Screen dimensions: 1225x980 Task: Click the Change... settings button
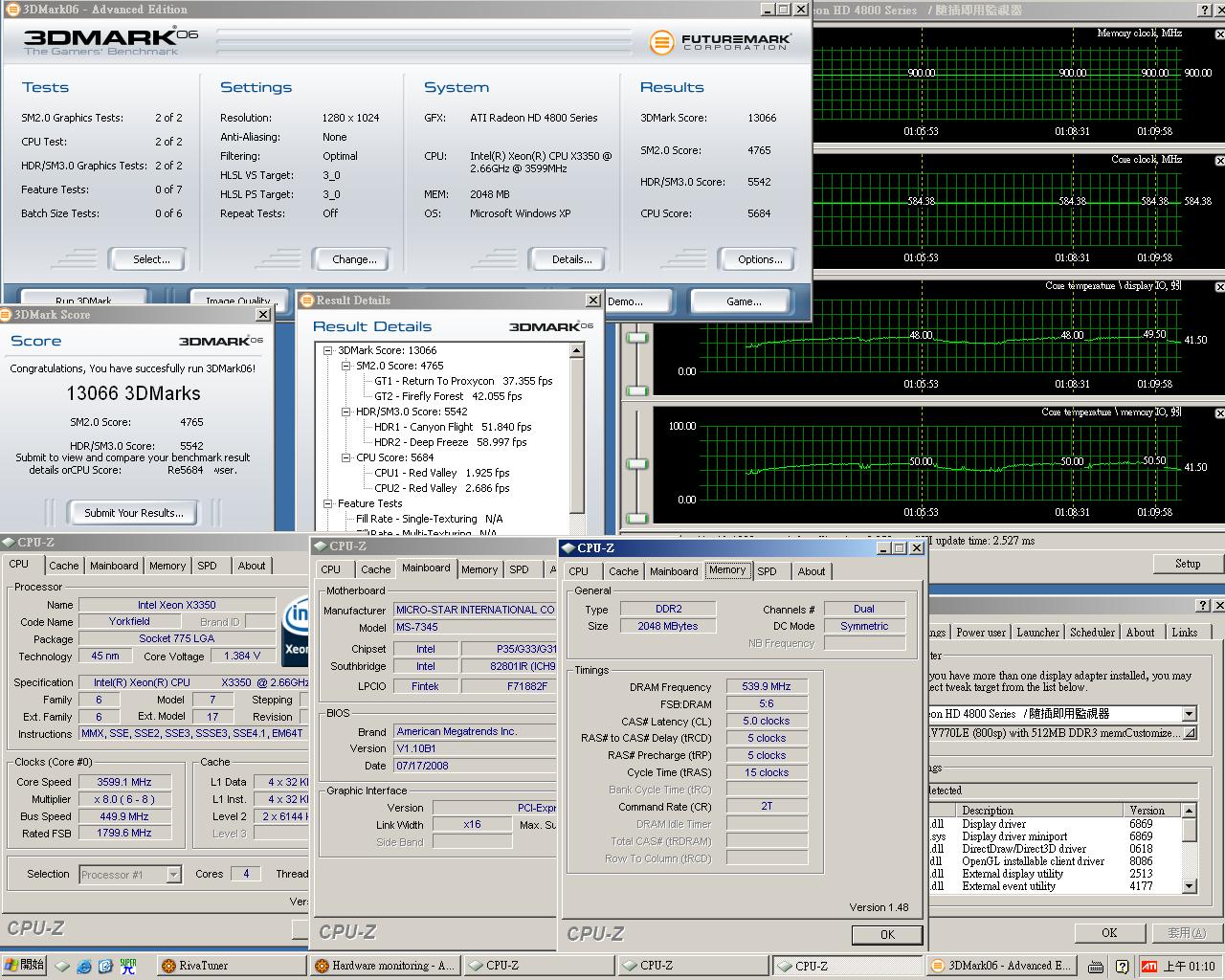pos(350,259)
